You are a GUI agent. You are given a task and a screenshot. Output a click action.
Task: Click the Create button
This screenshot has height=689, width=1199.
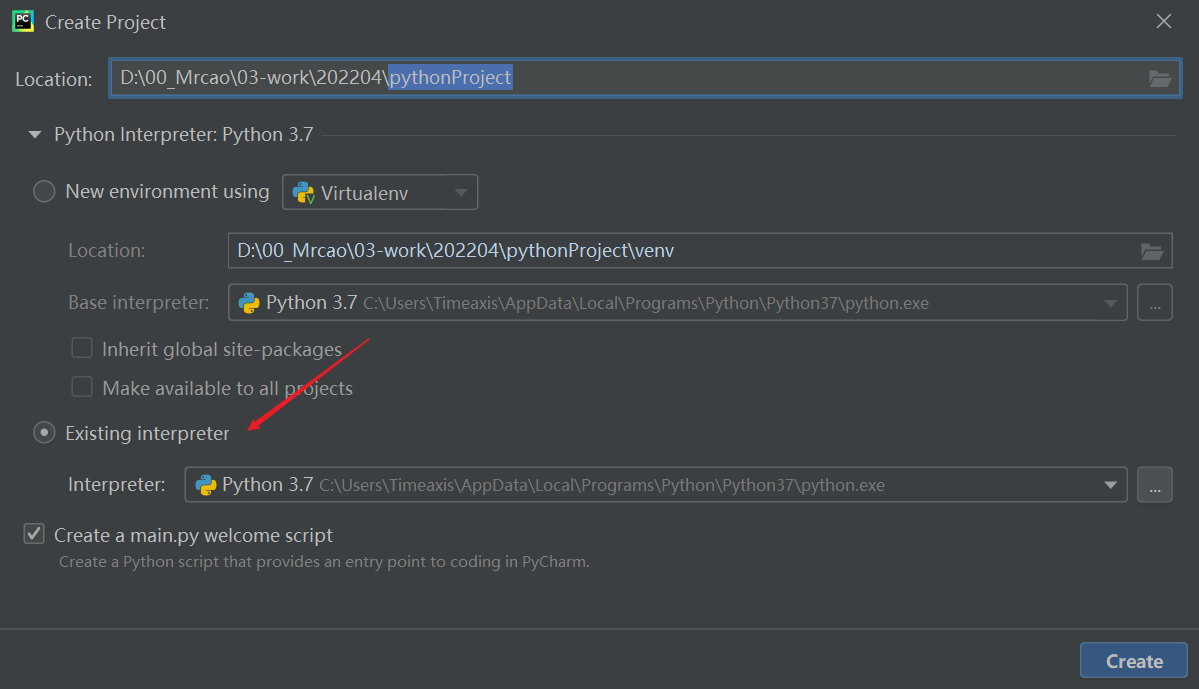1134,661
